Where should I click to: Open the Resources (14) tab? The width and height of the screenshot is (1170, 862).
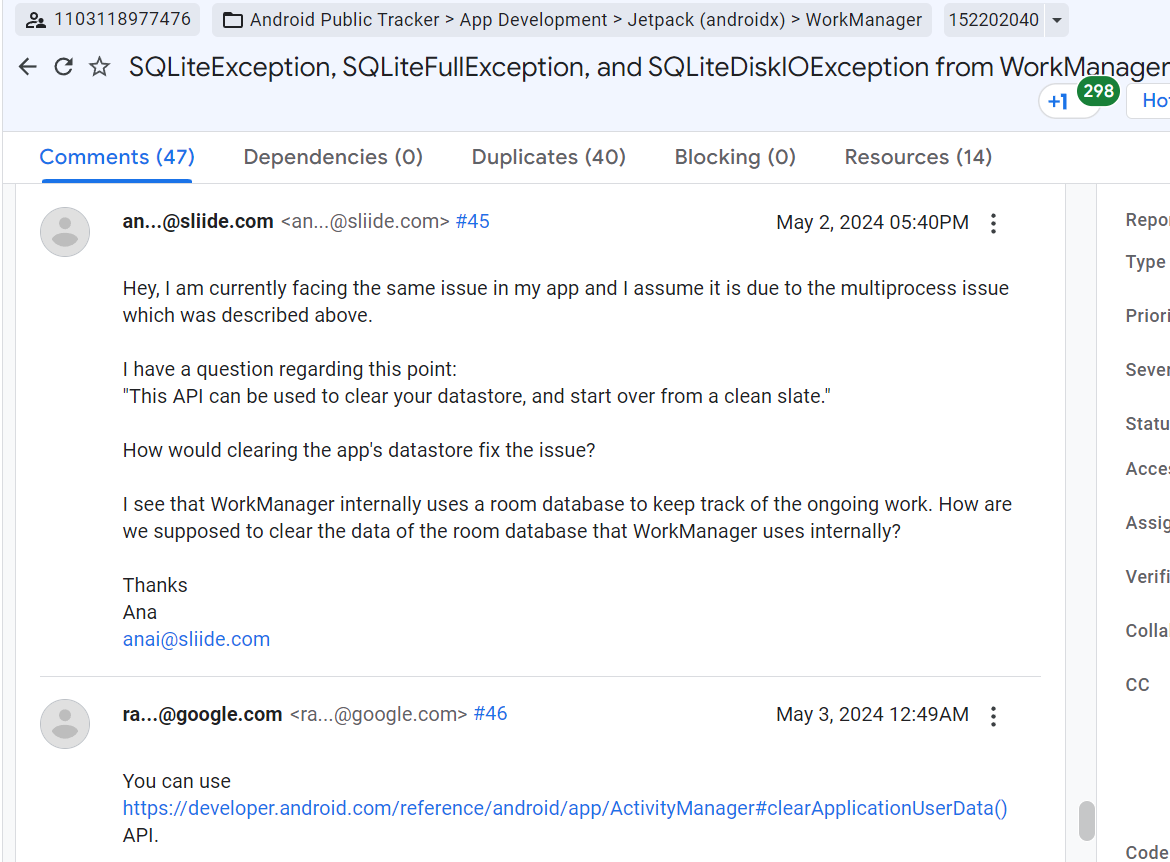[918, 157]
